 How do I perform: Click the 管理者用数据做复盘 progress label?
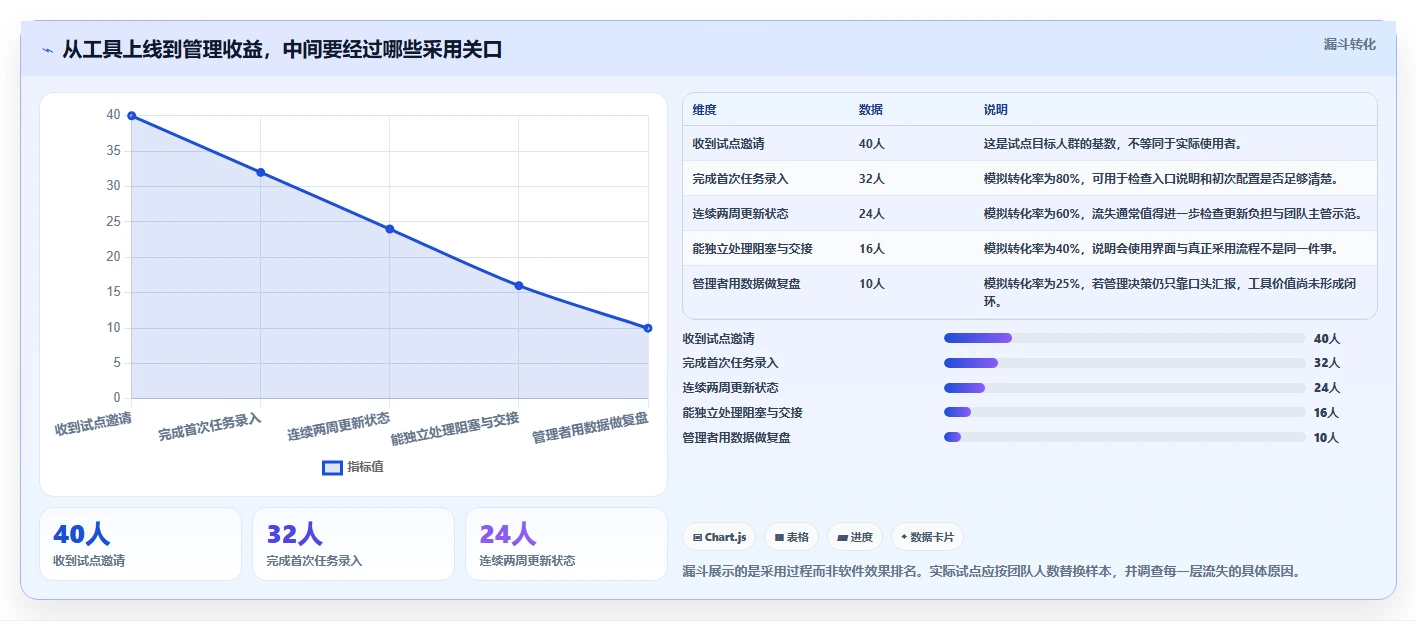tap(736, 438)
